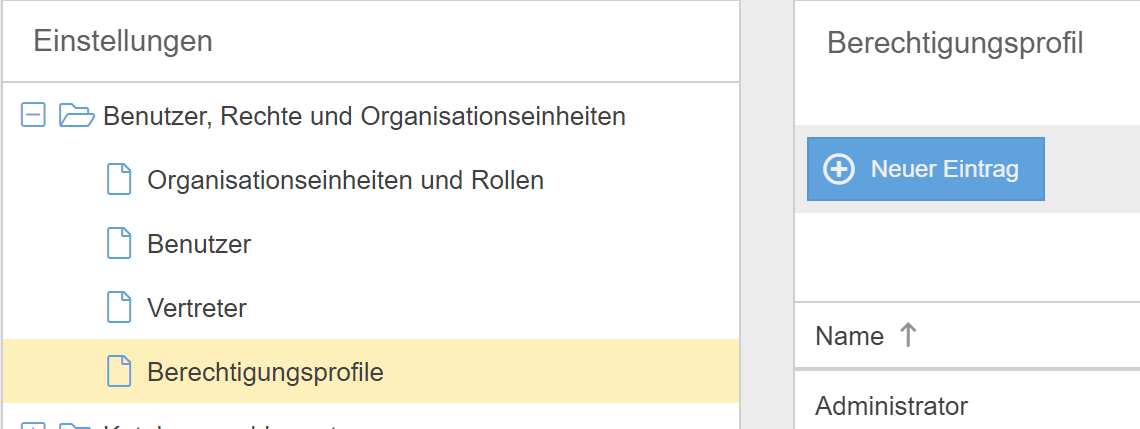Click the Berechtigungsprofil panel heading
Viewport: 1140px width, 429px height.
pyautogui.click(x=955, y=43)
